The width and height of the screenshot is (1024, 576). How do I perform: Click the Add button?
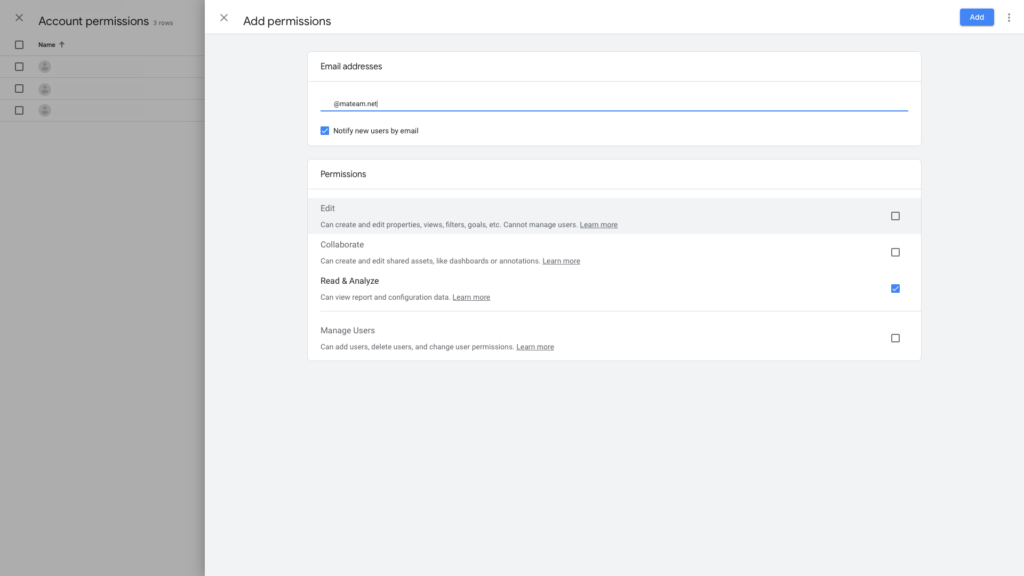pyautogui.click(x=976, y=17)
